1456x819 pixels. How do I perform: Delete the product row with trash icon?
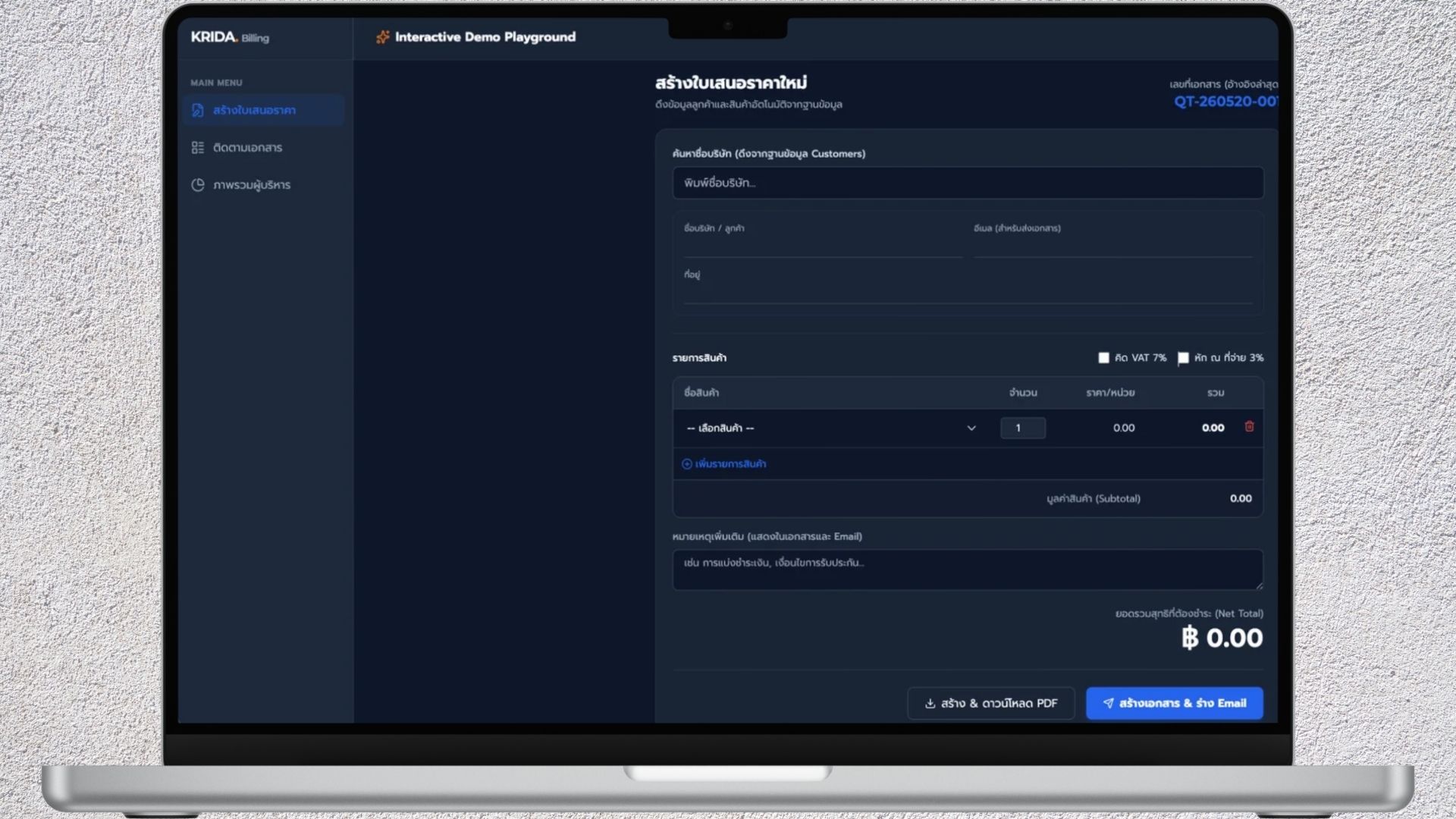click(x=1249, y=427)
